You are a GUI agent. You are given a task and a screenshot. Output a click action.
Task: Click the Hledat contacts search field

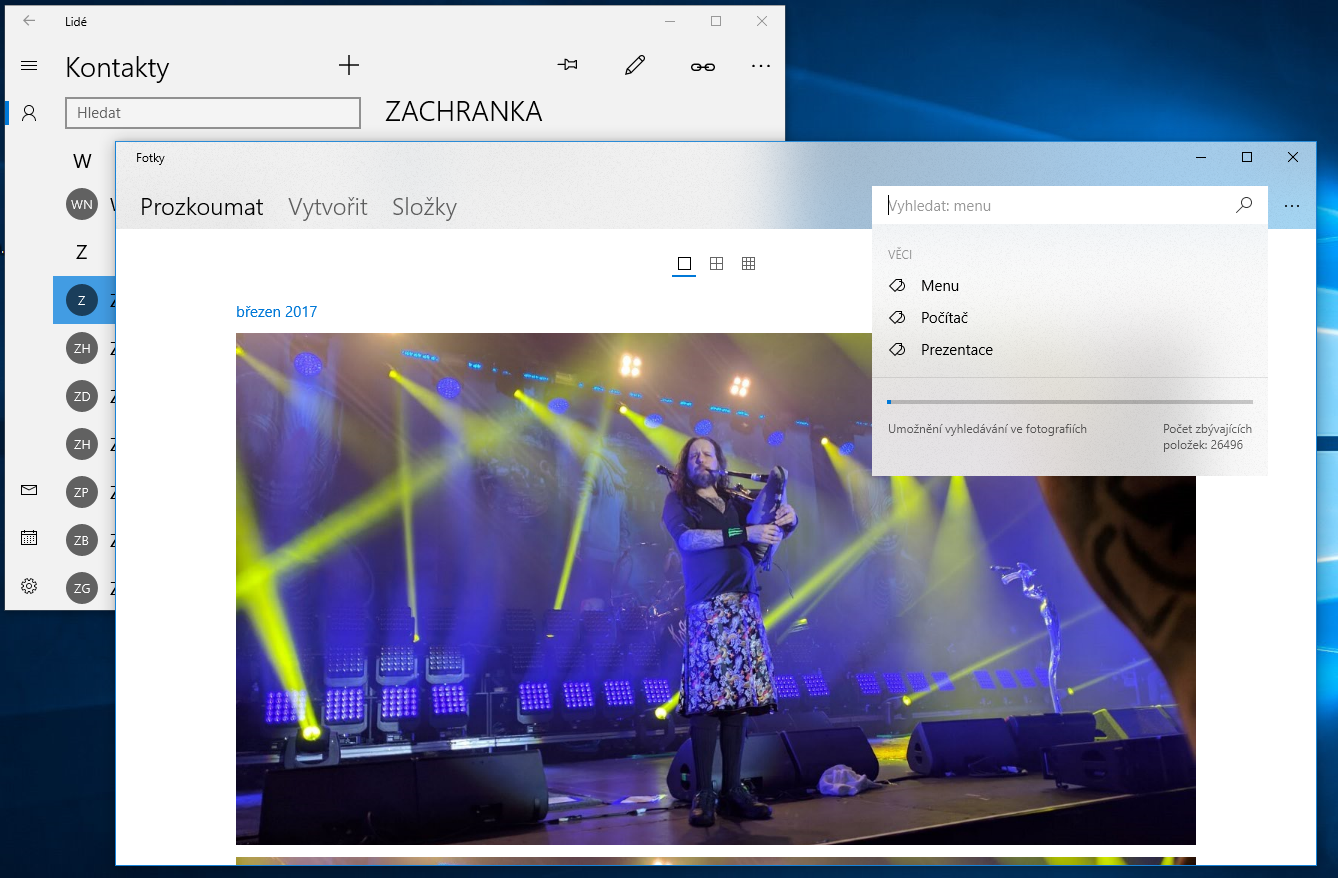pyautogui.click(x=212, y=113)
